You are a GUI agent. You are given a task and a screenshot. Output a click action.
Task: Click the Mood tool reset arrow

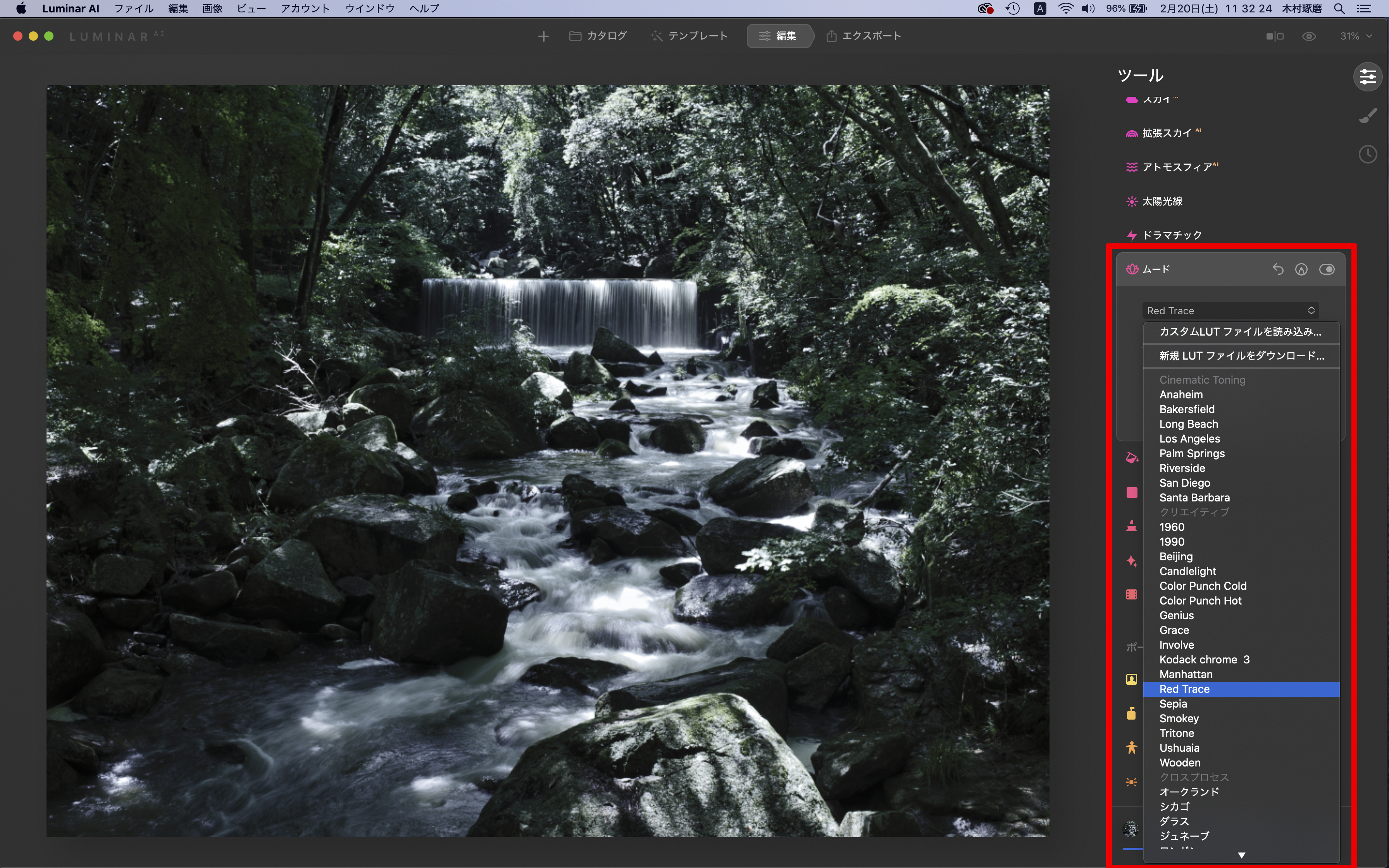click(1278, 269)
